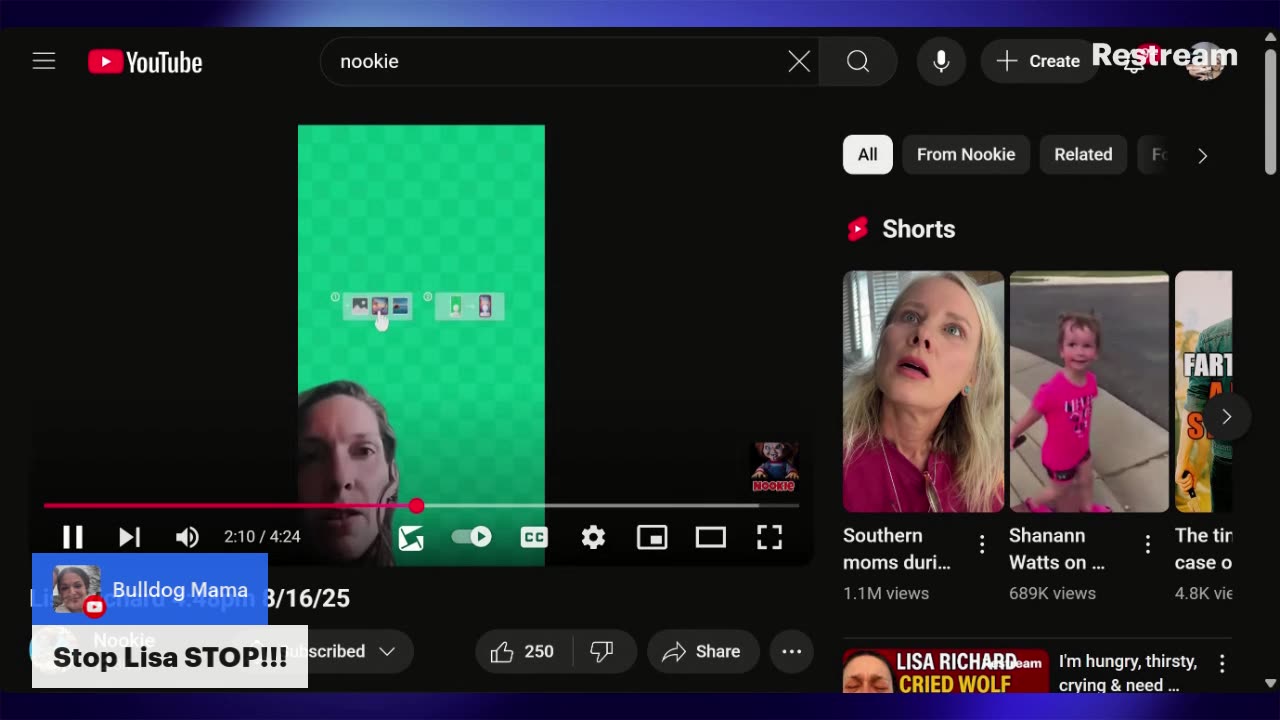Screen dimensions: 1280x720
Task: Open the Southern moms short thumbnail
Action: pyautogui.click(x=923, y=391)
